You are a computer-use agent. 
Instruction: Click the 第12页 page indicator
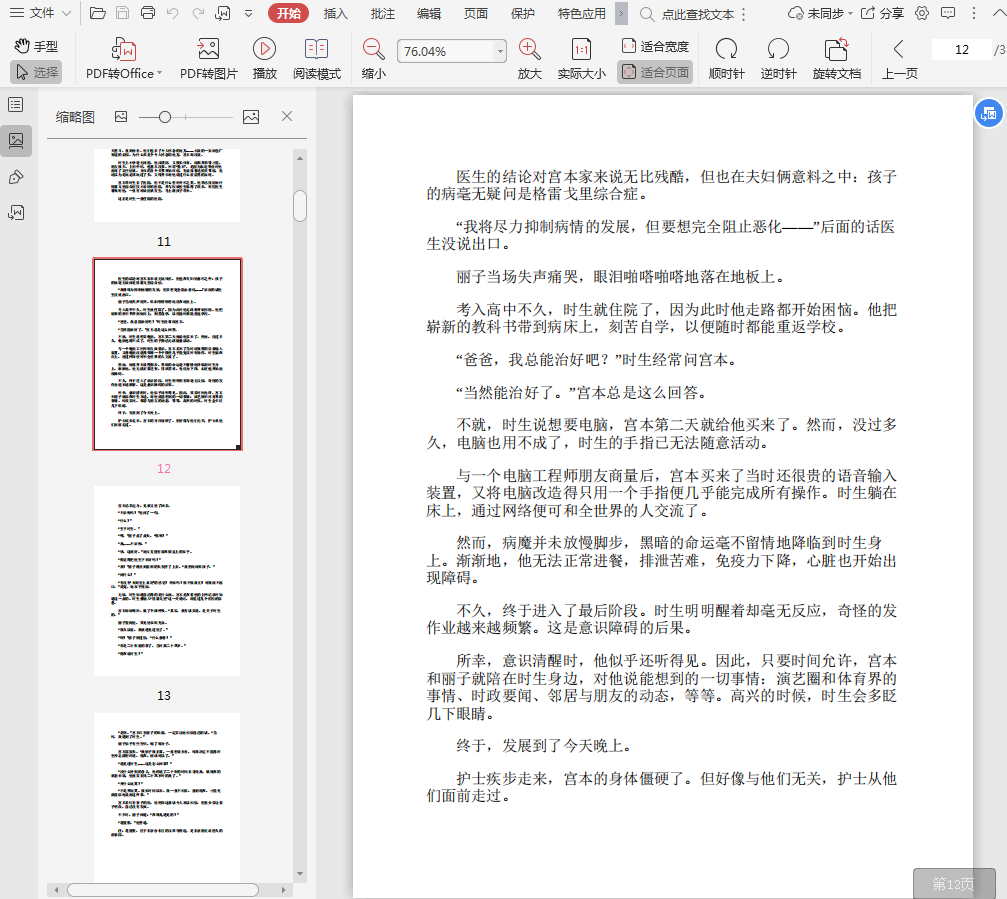click(x=953, y=884)
